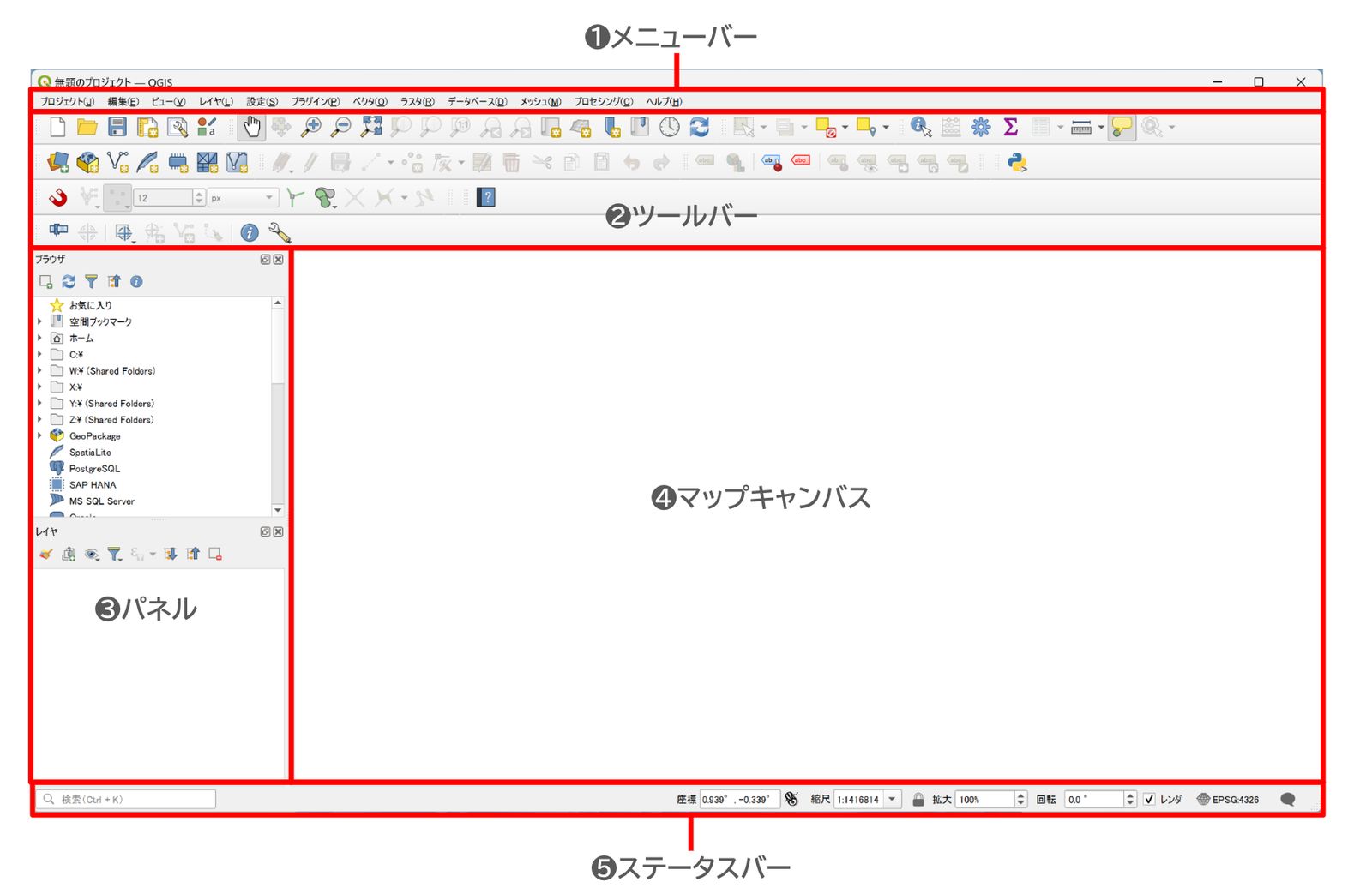Open the scale dropdown in status bar
The width and height of the screenshot is (1372, 894).
coord(893,800)
